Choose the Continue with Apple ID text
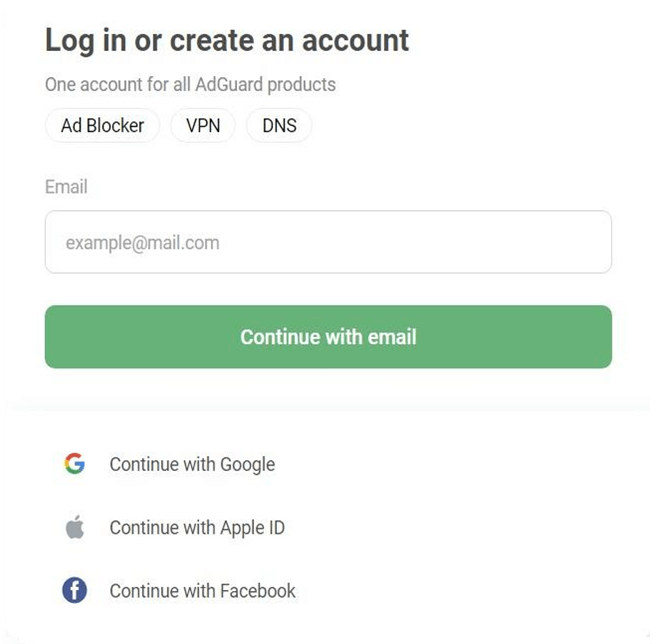Image resolution: width=656 pixels, height=644 pixels. click(197, 527)
